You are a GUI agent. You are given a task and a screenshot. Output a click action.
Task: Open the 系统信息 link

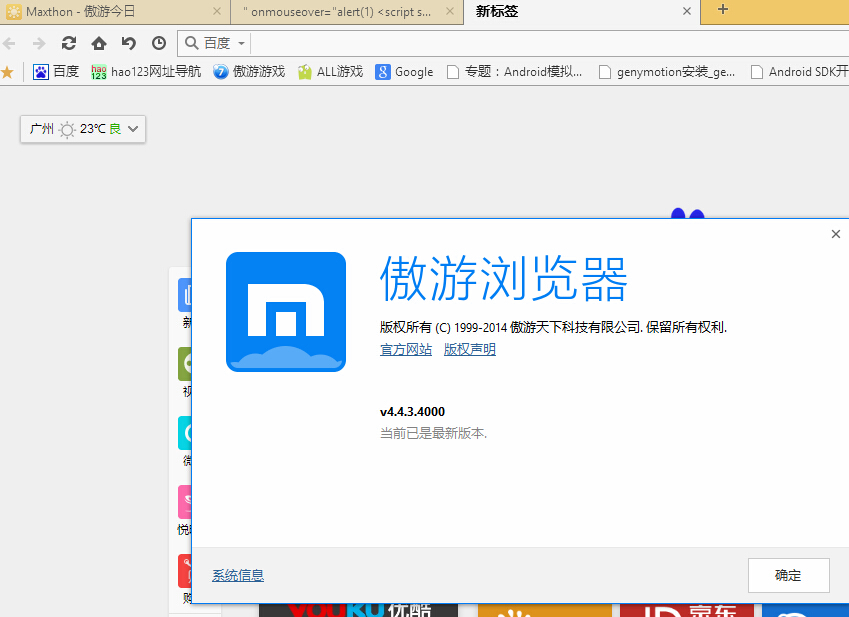(x=238, y=575)
